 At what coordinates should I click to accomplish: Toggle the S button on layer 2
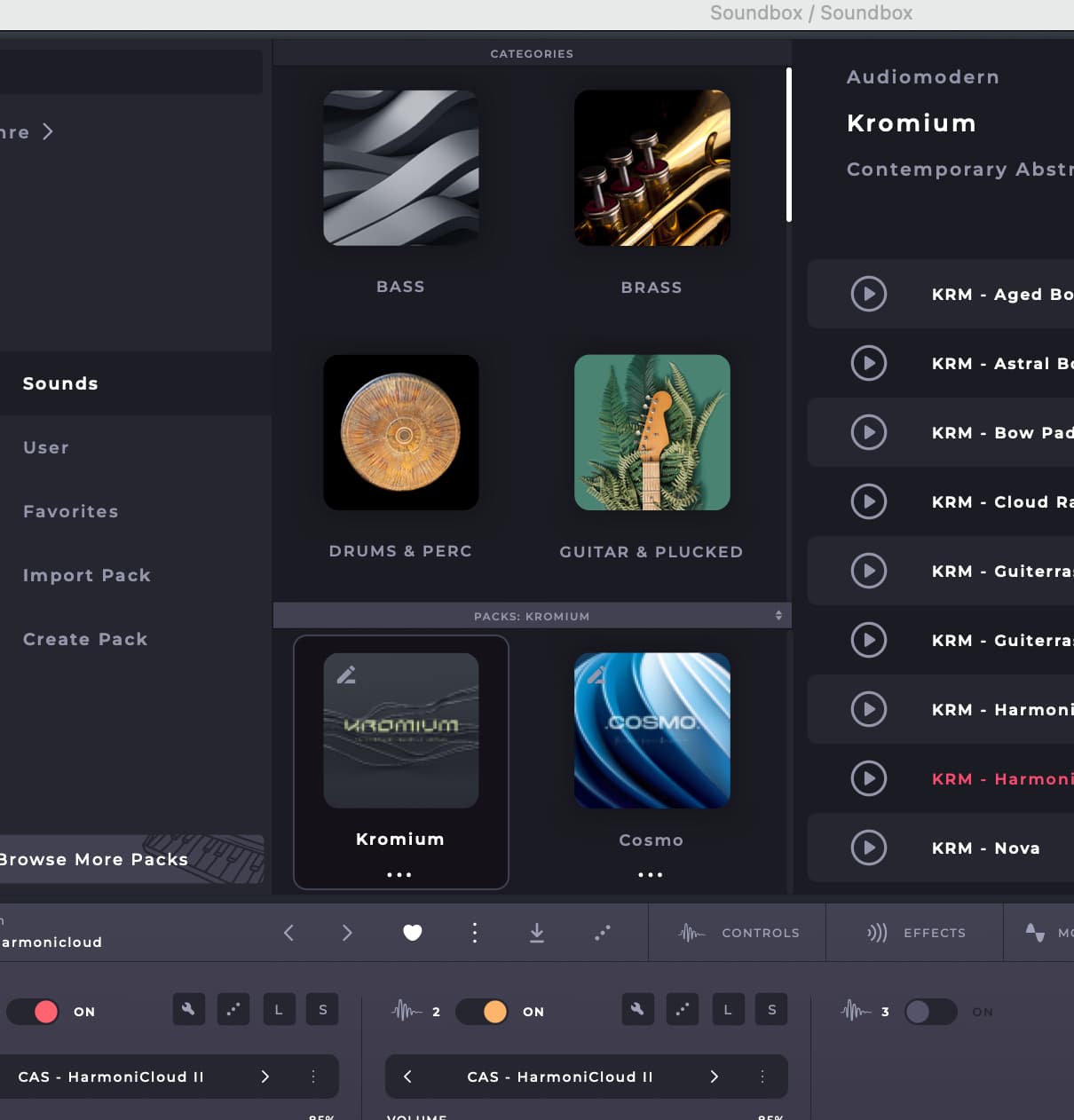(771, 1009)
